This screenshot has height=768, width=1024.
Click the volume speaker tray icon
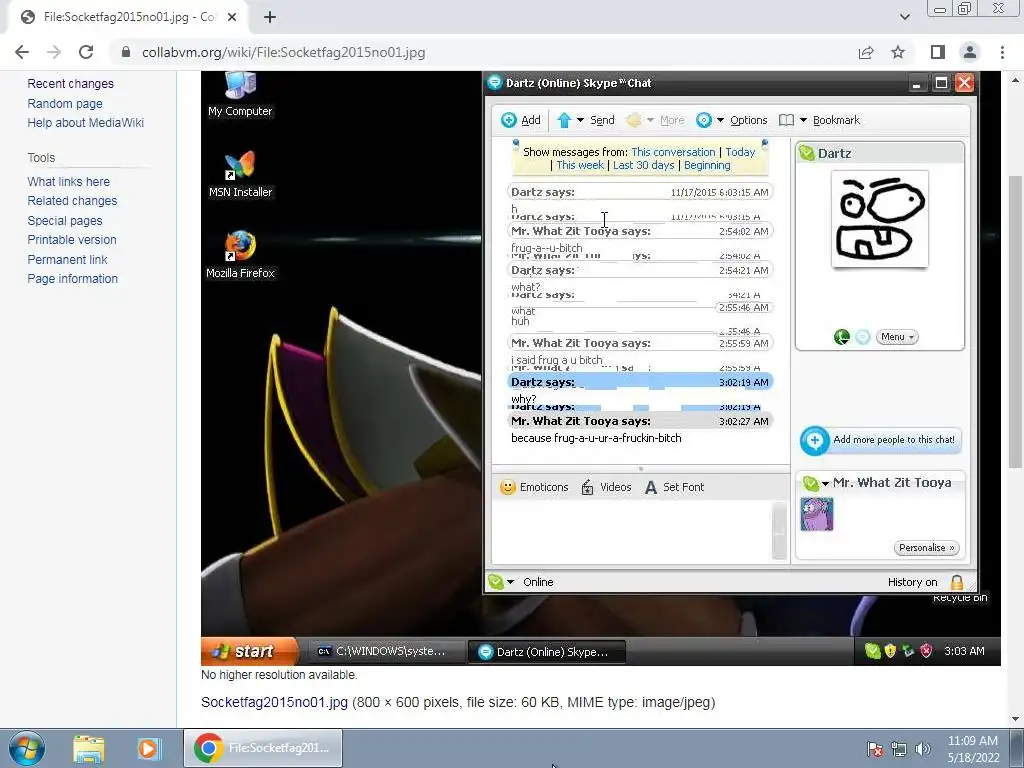[x=922, y=749]
